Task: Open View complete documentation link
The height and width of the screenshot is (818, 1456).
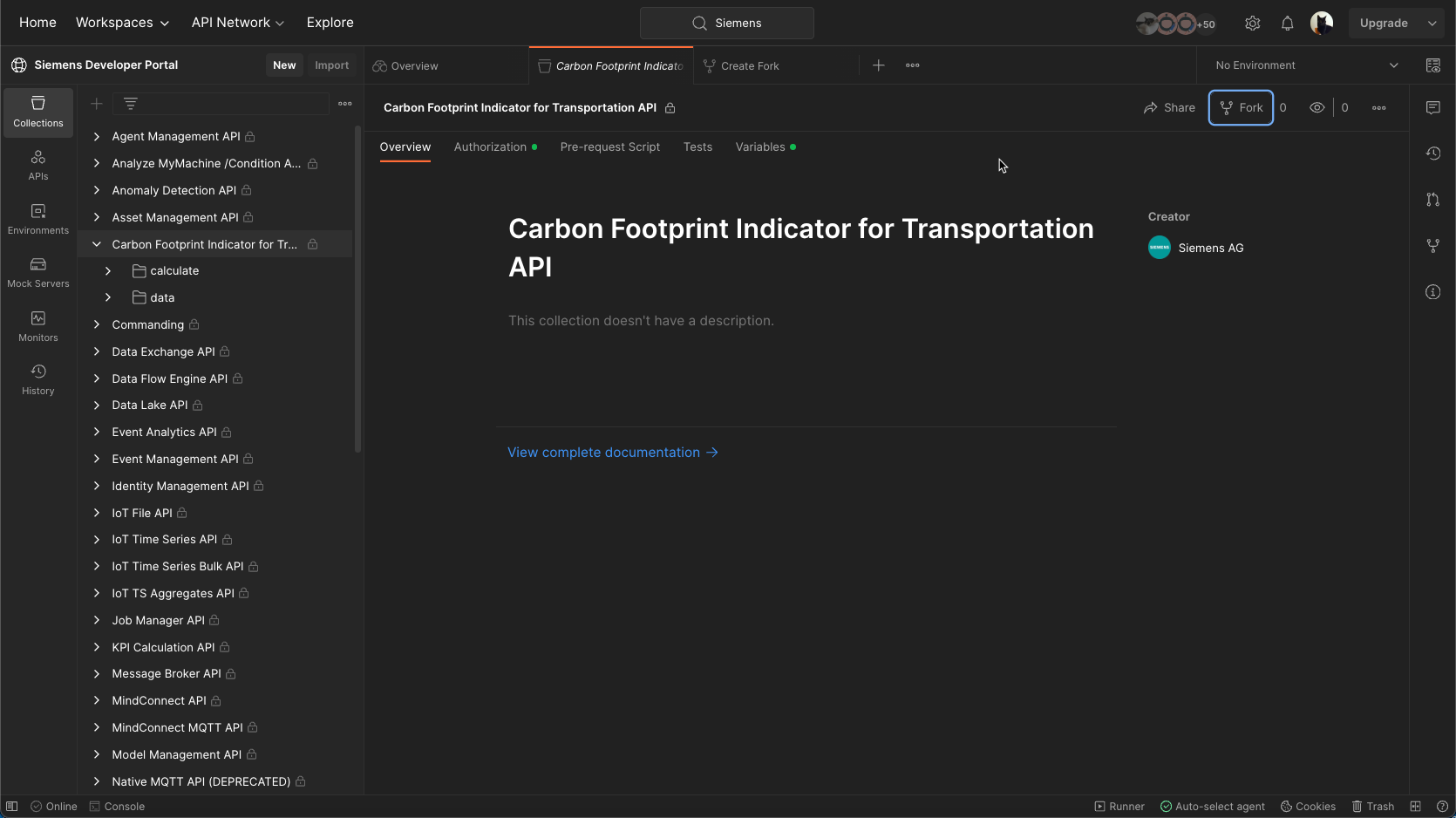Action: tap(612, 453)
